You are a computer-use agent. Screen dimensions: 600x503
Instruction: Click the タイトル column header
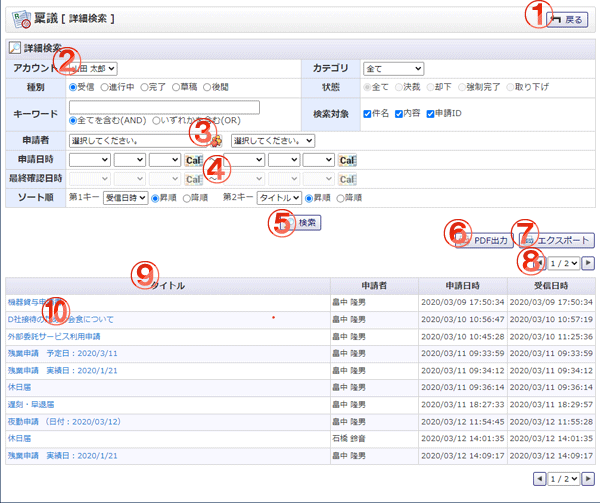(168, 286)
